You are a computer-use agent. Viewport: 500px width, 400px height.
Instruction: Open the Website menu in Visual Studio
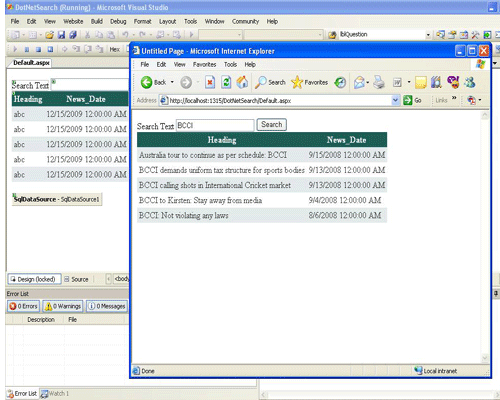click(x=73, y=21)
